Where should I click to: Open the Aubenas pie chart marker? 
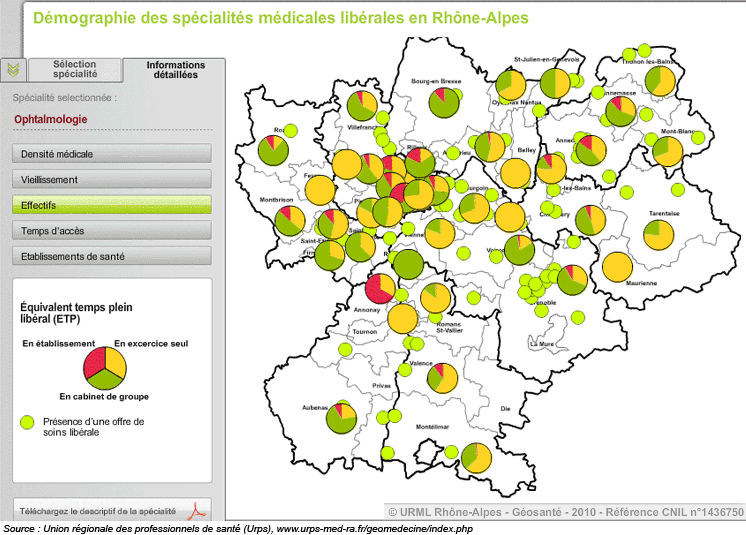coord(341,416)
